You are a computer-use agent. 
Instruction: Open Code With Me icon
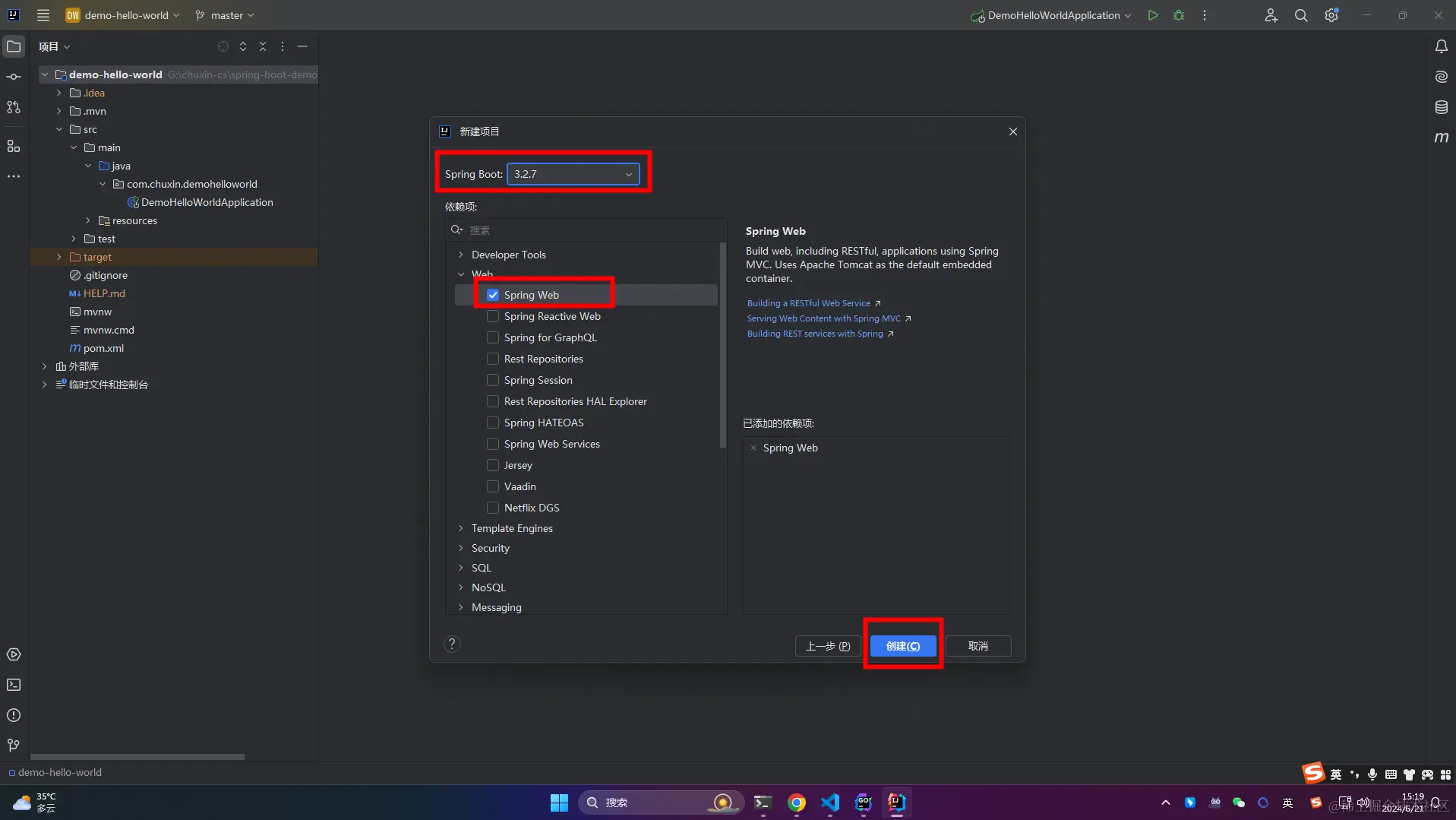[x=1271, y=15]
